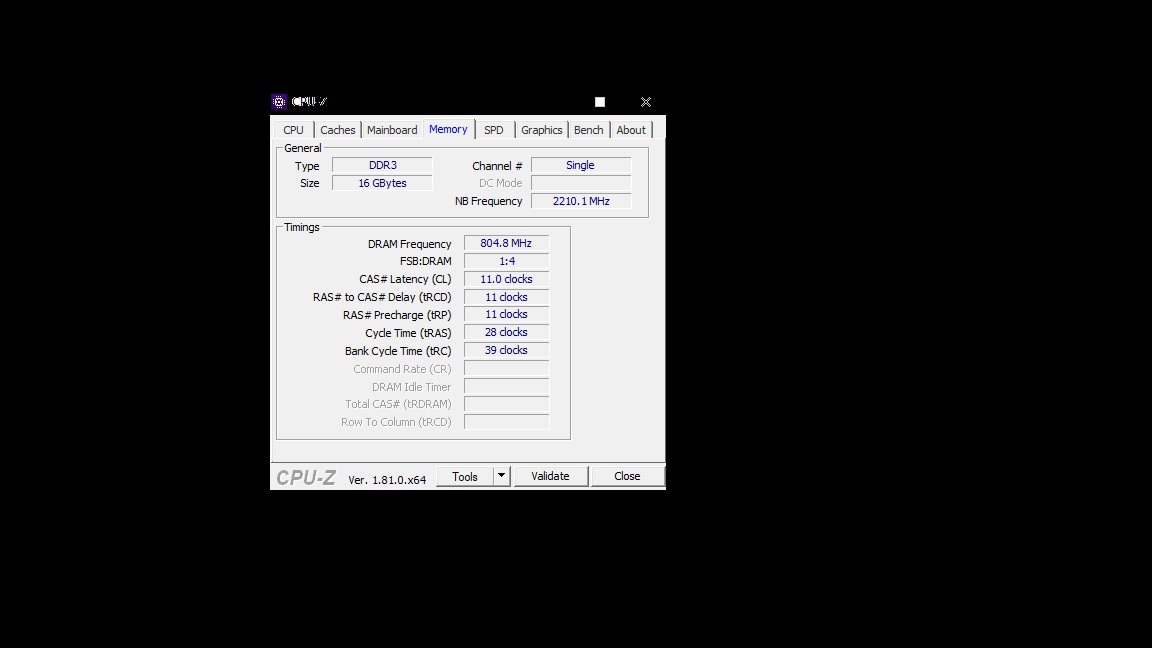Click the 'Size' label in General

(309, 183)
